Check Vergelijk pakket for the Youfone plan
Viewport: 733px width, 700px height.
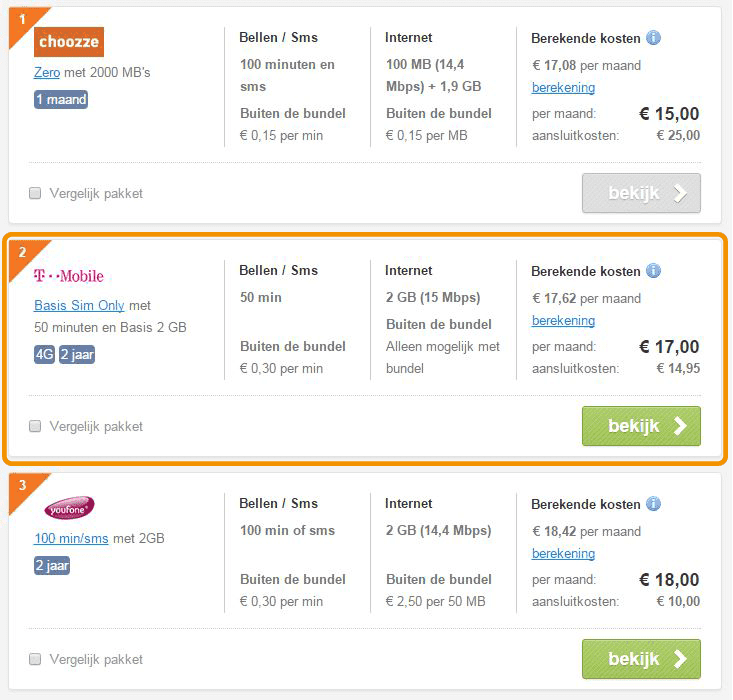(x=35, y=659)
